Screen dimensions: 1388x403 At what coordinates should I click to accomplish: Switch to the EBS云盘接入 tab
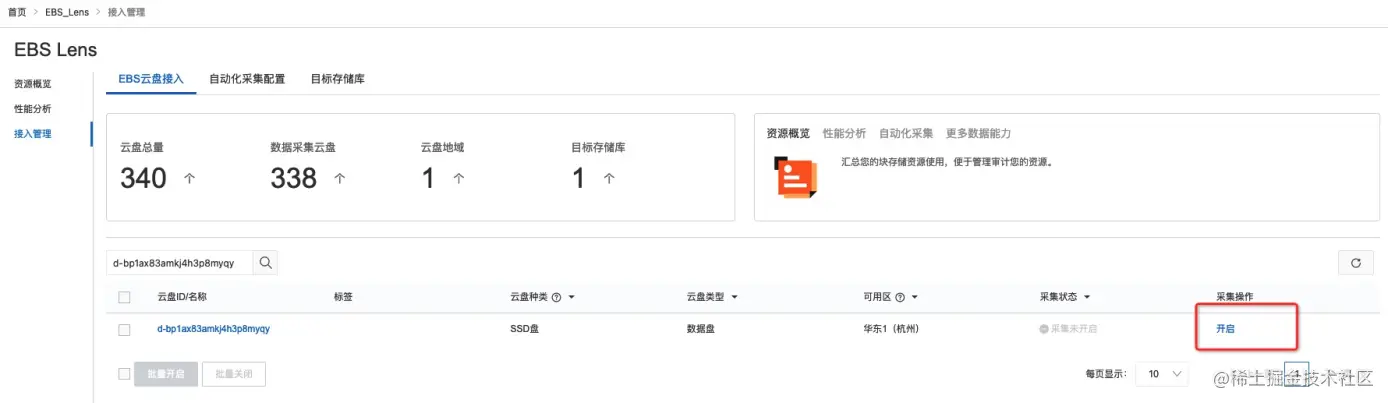[x=151, y=79]
